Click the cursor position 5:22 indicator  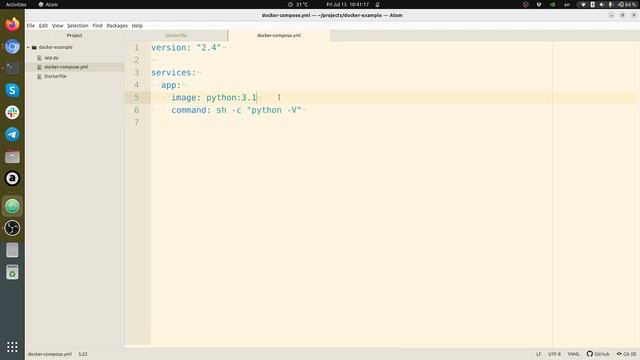click(x=83, y=354)
